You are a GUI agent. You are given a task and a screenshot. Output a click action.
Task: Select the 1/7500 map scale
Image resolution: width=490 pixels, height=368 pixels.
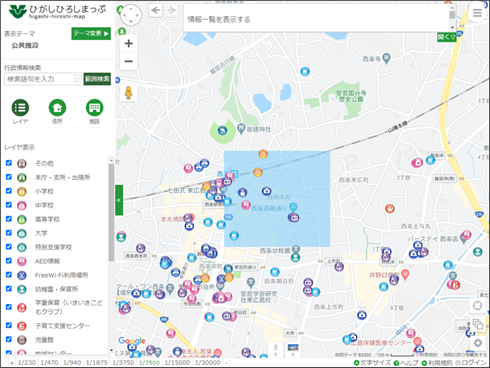click(150, 362)
